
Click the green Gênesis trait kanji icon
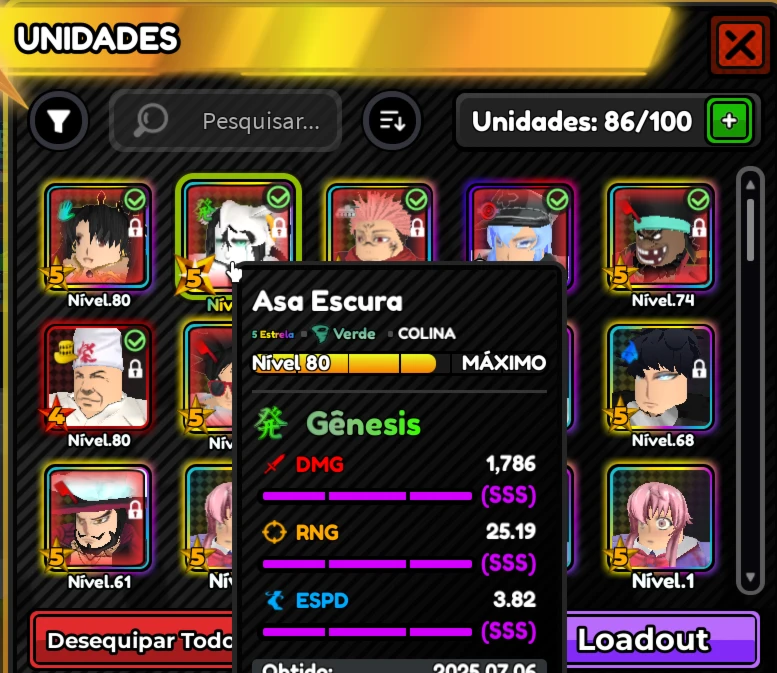pyautogui.click(x=270, y=424)
